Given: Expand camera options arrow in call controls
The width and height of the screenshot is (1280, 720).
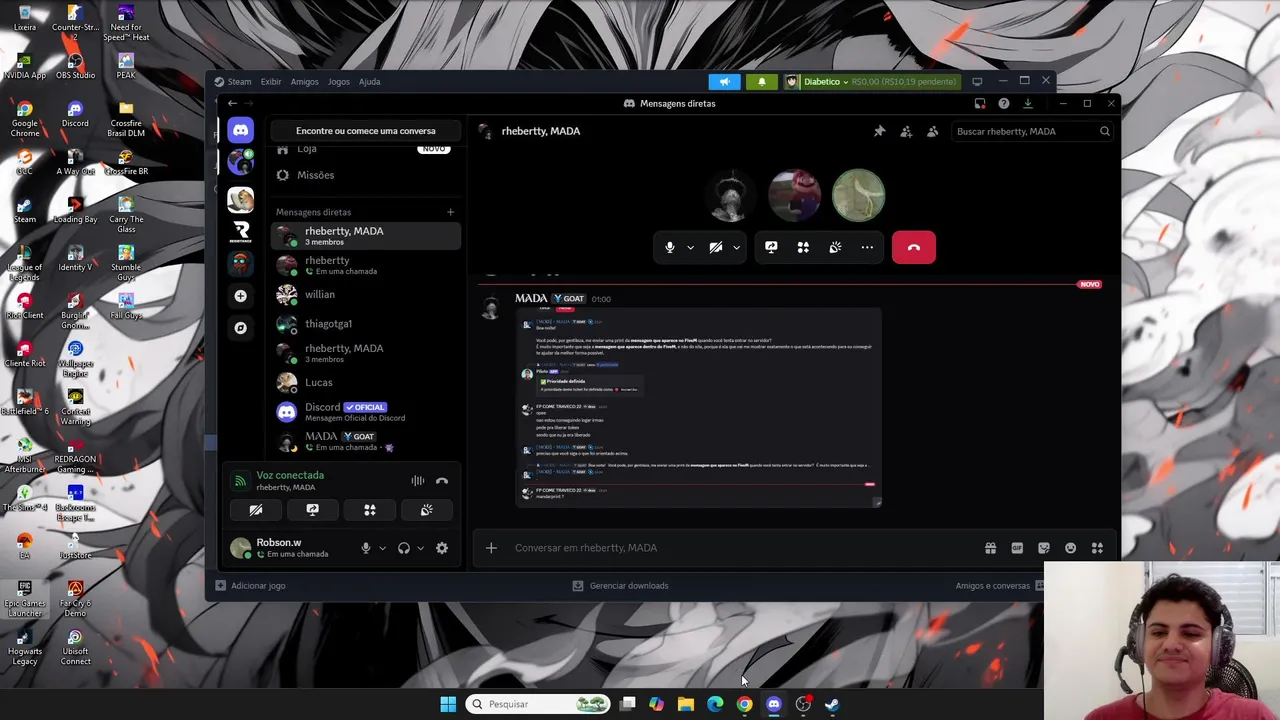Looking at the screenshot, I should pyautogui.click(x=736, y=248).
